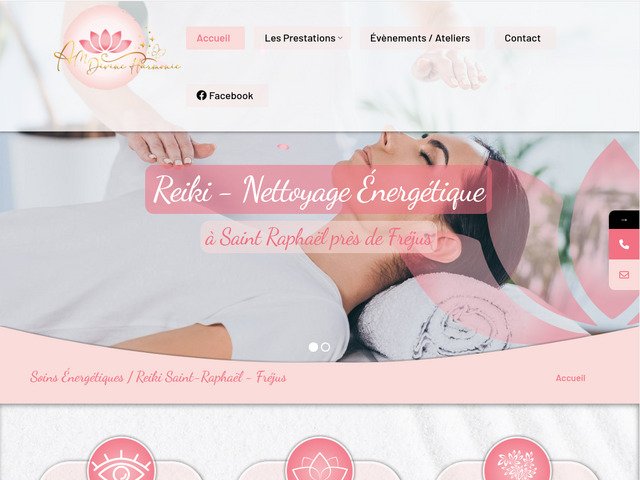Open the Contact page
The image size is (640, 480).
point(524,38)
